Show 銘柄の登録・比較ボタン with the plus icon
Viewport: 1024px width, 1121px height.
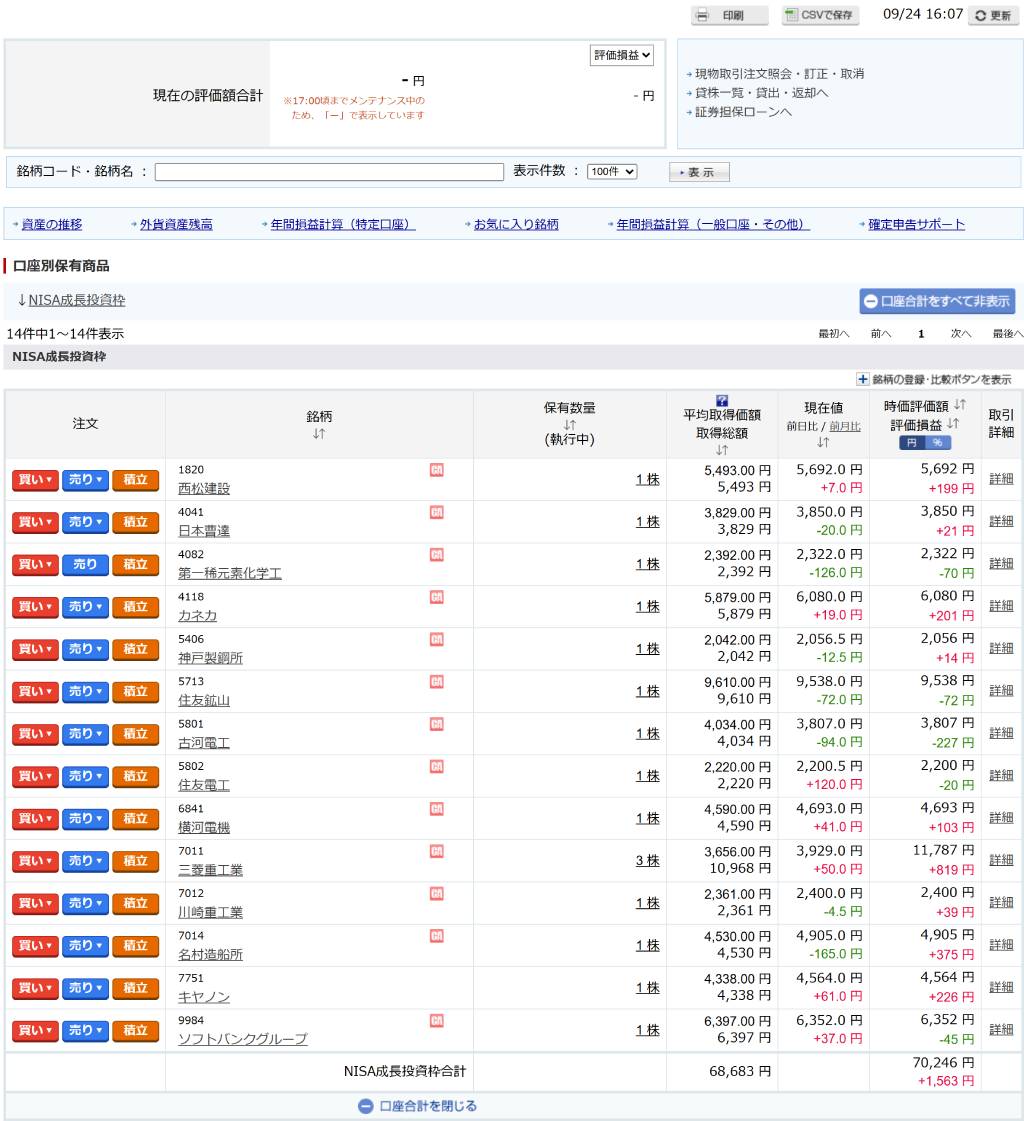pyautogui.click(x=863, y=379)
